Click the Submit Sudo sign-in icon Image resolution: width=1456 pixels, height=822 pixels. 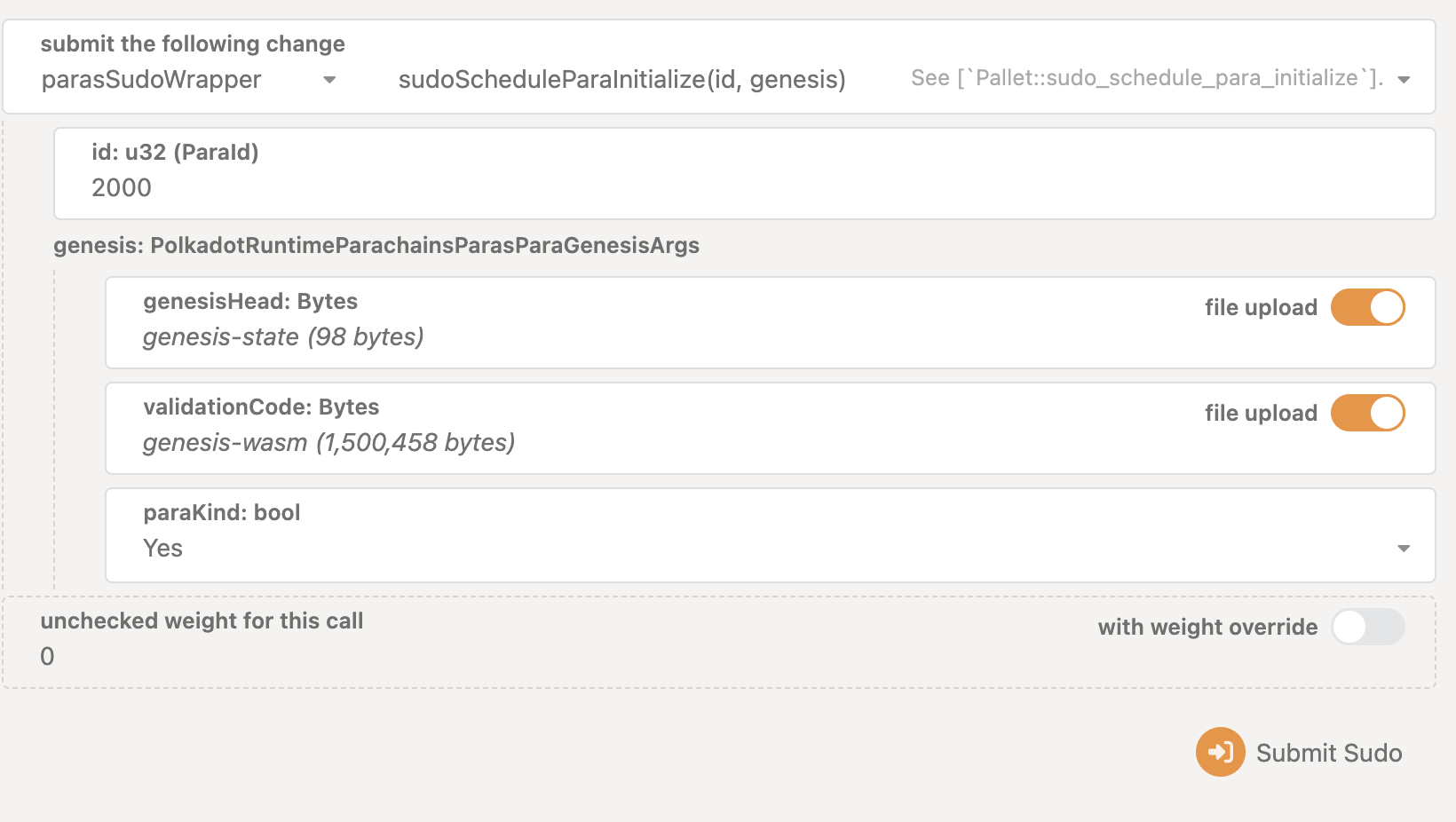[x=1220, y=752]
